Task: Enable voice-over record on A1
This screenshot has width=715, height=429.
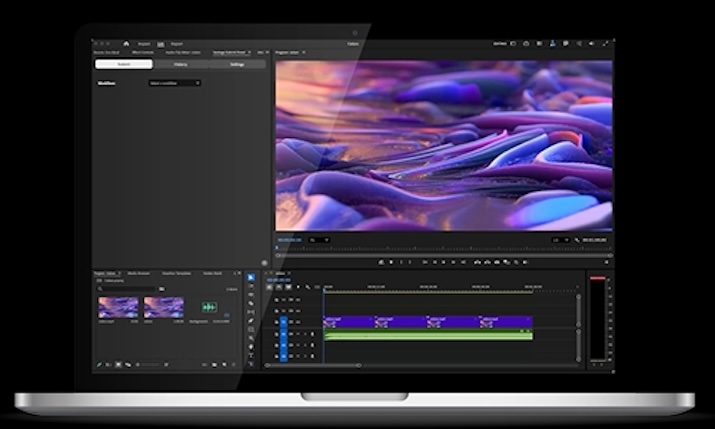Action: [x=312, y=334]
